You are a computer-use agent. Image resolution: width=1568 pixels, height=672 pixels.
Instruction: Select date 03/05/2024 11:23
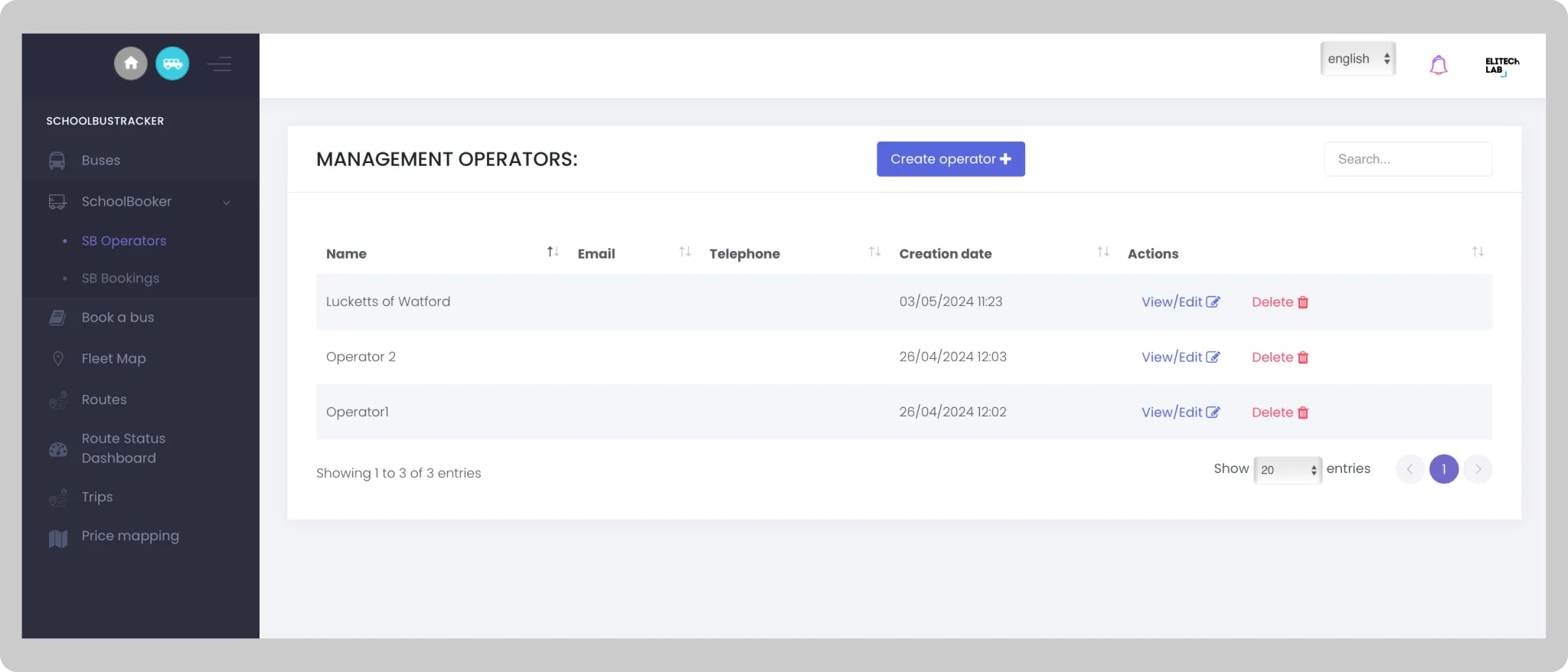tap(951, 302)
